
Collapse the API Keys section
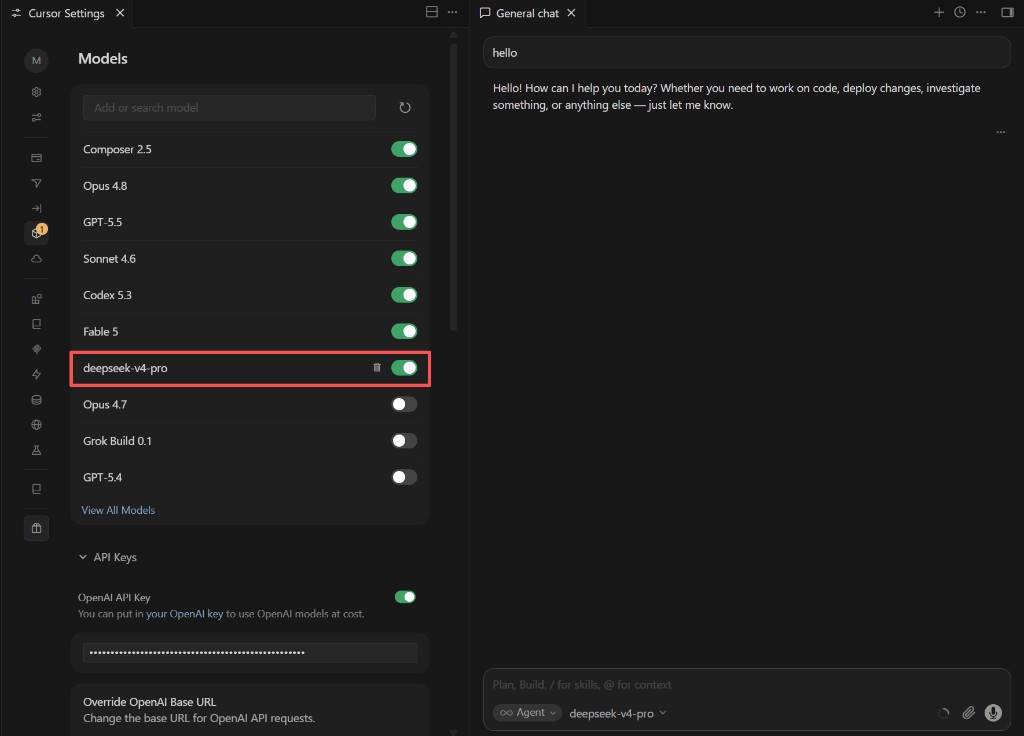click(108, 557)
